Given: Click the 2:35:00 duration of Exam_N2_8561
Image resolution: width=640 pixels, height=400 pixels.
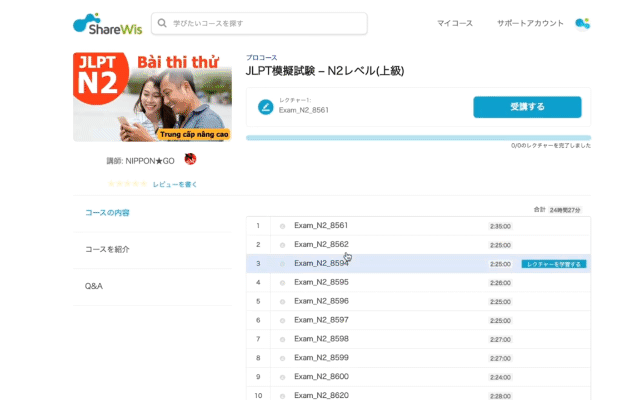Looking at the screenshot, I should pos(500,226).
